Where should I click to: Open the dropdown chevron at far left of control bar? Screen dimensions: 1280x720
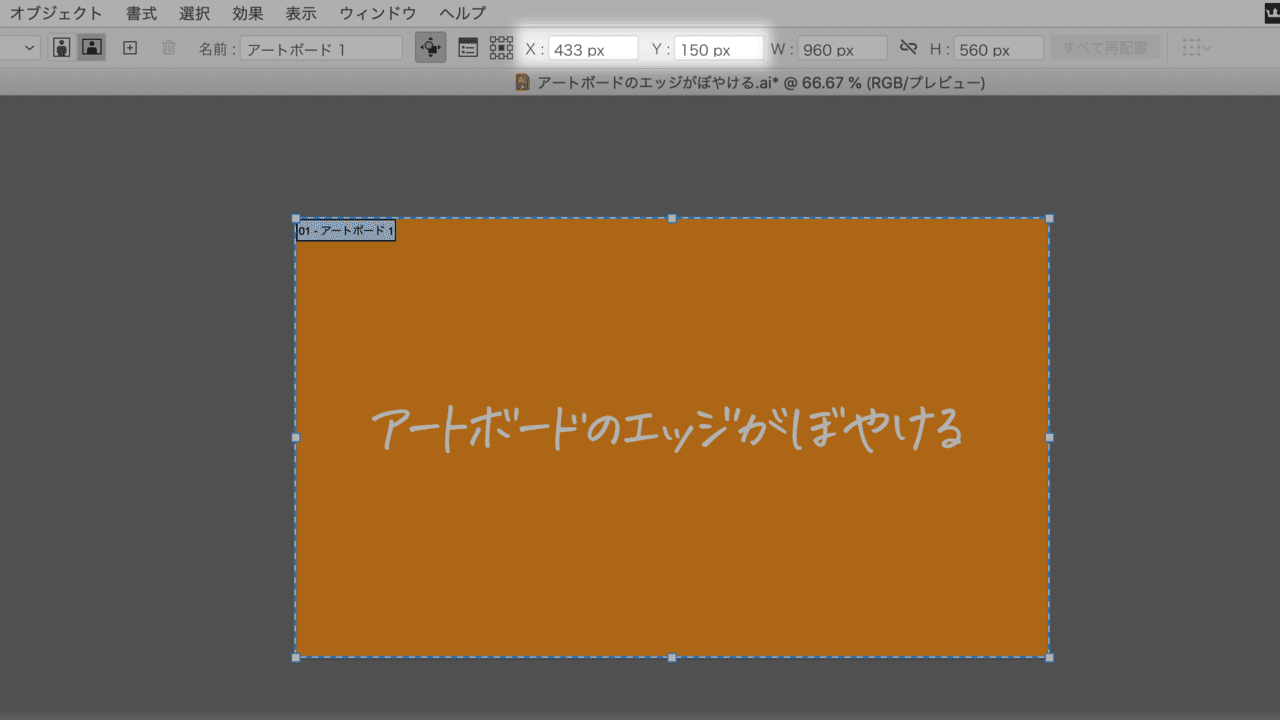point(28,47)
